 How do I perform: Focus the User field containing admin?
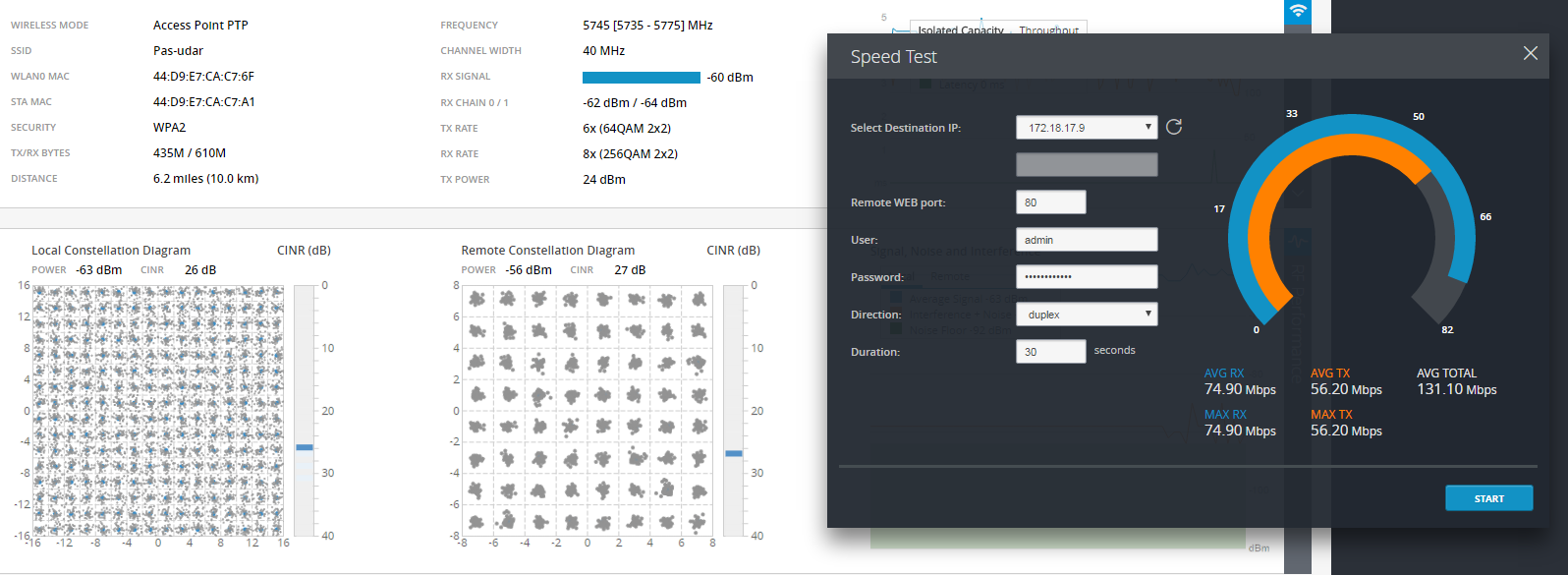(x=1087, y=240)
